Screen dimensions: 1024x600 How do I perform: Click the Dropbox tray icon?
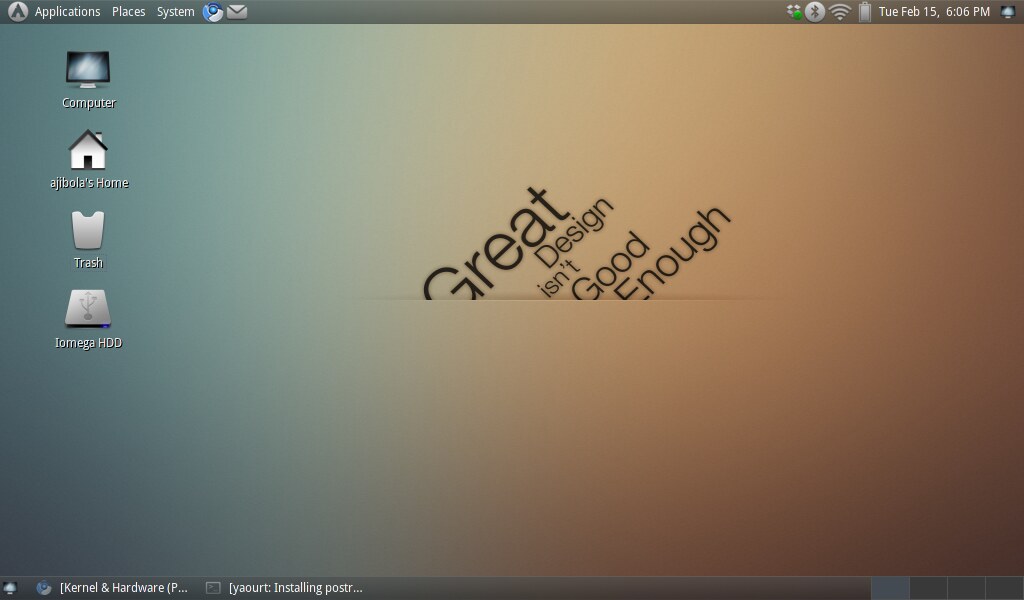click(795, 12)
